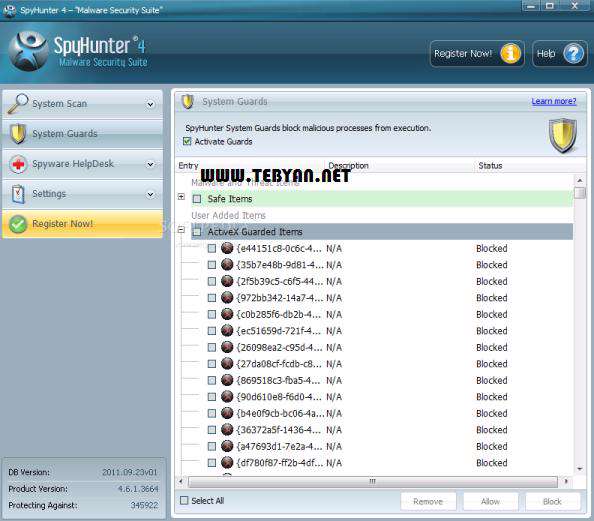Click the blocked icon for {972bb342-14a7-4...
This screenshot has height=521, width=594.
pyautogui.click(x=227, y=297)
